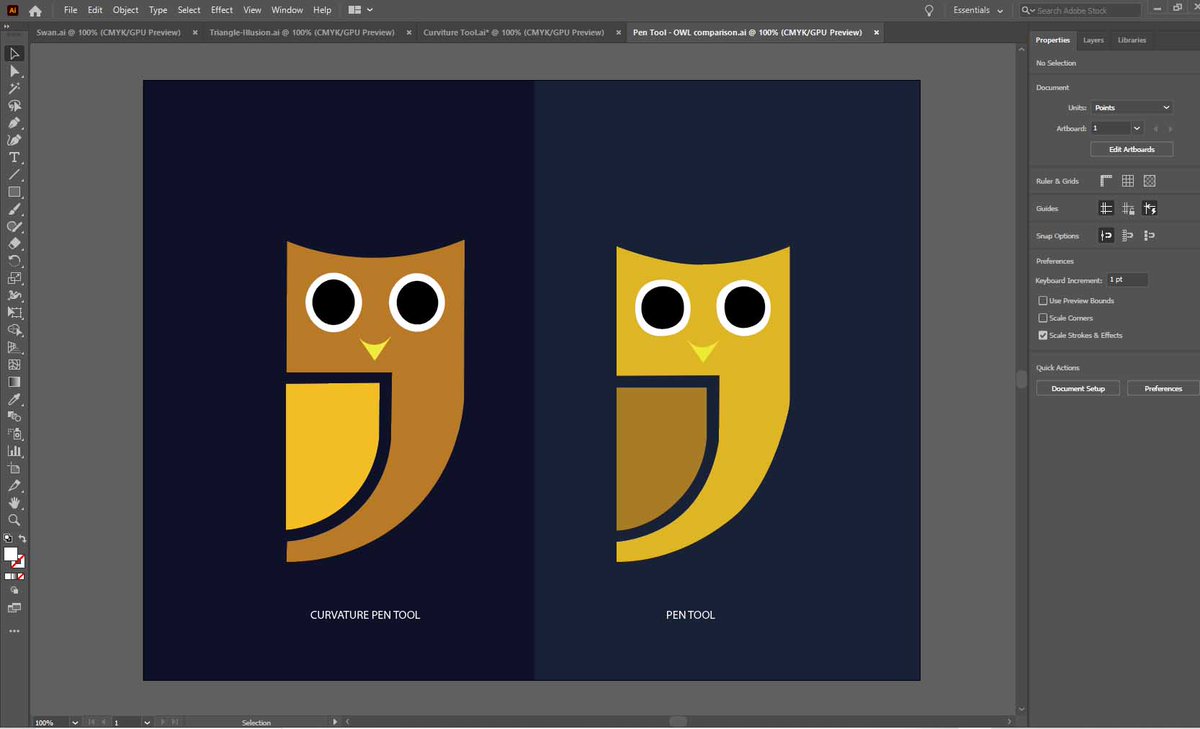Click the Edit Artboards button
This screenshot has width=1200, height=729.
1131,149
